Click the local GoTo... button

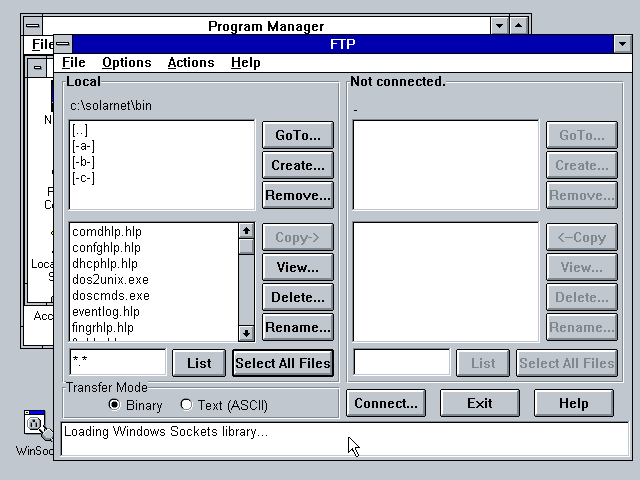tap(298, 135)
